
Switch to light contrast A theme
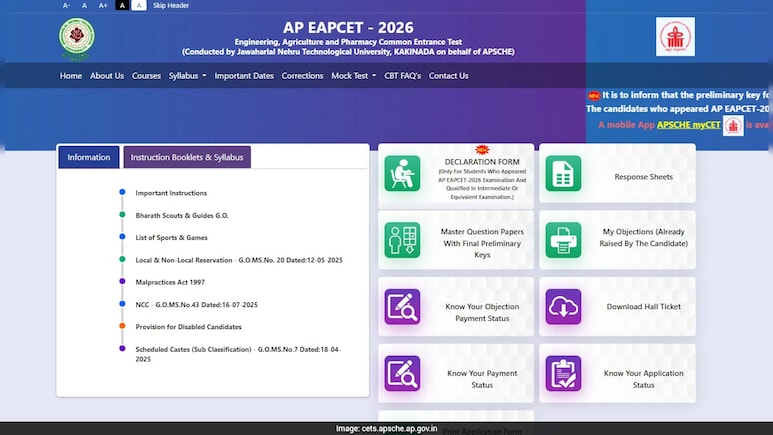click(x=139, y=5)
